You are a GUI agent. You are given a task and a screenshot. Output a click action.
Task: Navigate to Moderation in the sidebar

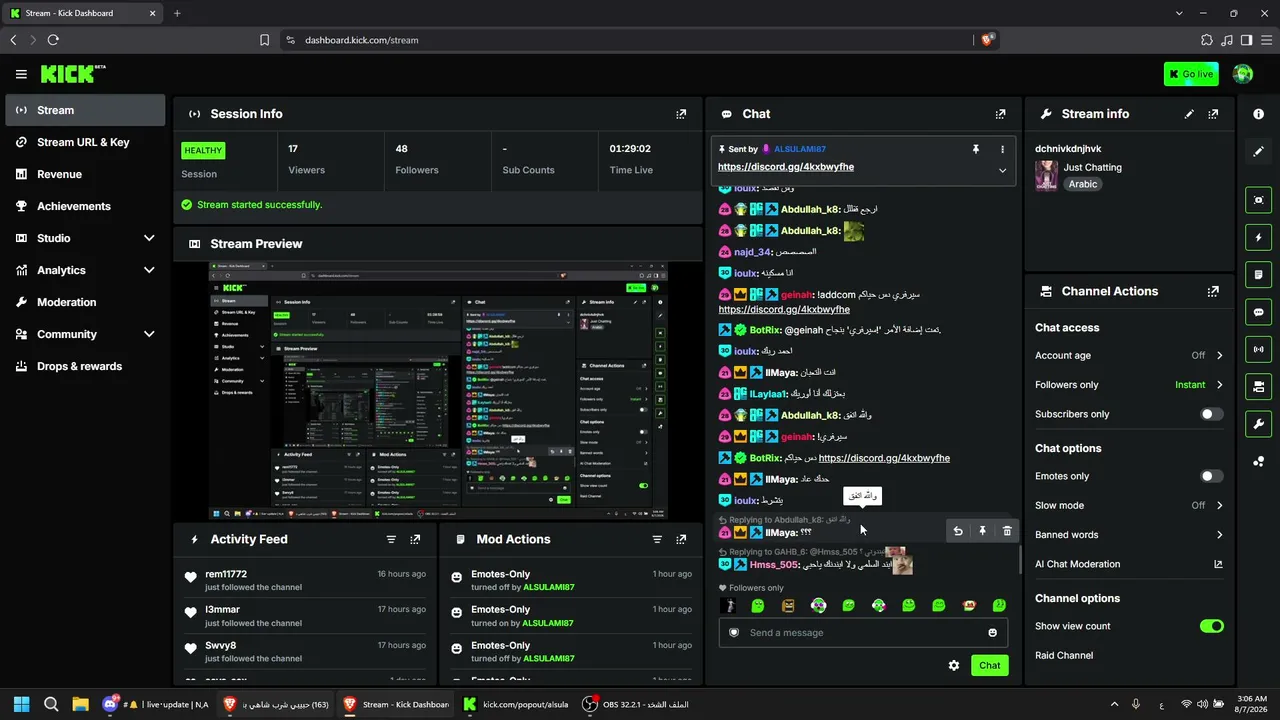point(85,302)
